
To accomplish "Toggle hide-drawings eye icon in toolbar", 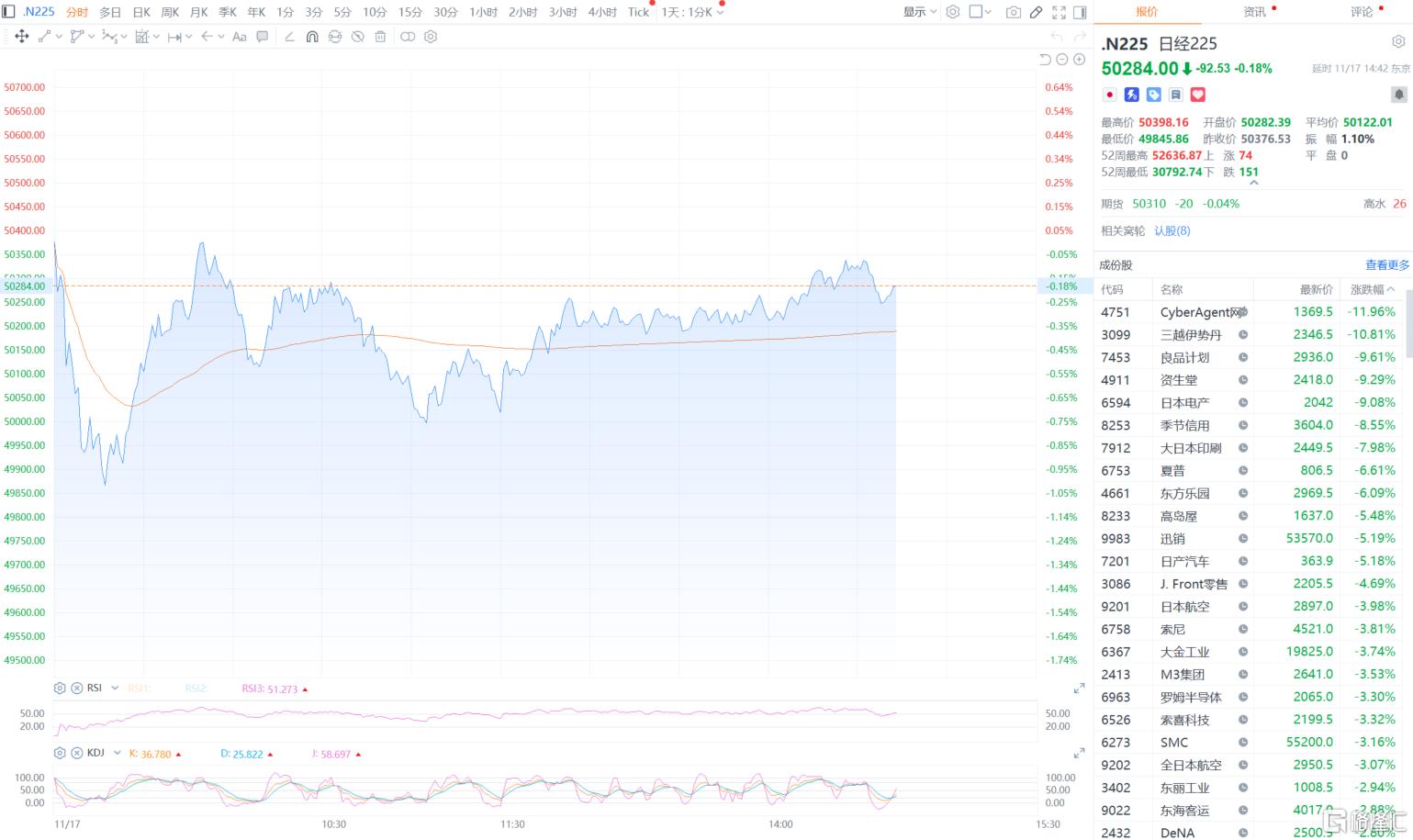I will [357, 37].
